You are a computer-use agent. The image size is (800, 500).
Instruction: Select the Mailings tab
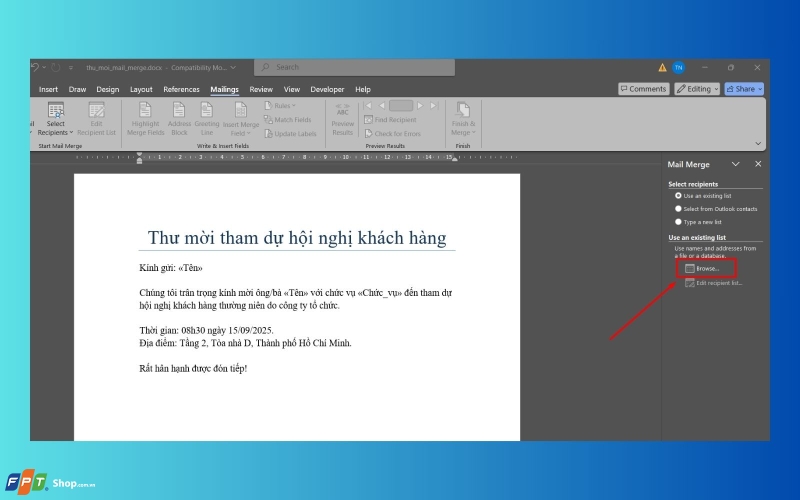coord(224,89)
